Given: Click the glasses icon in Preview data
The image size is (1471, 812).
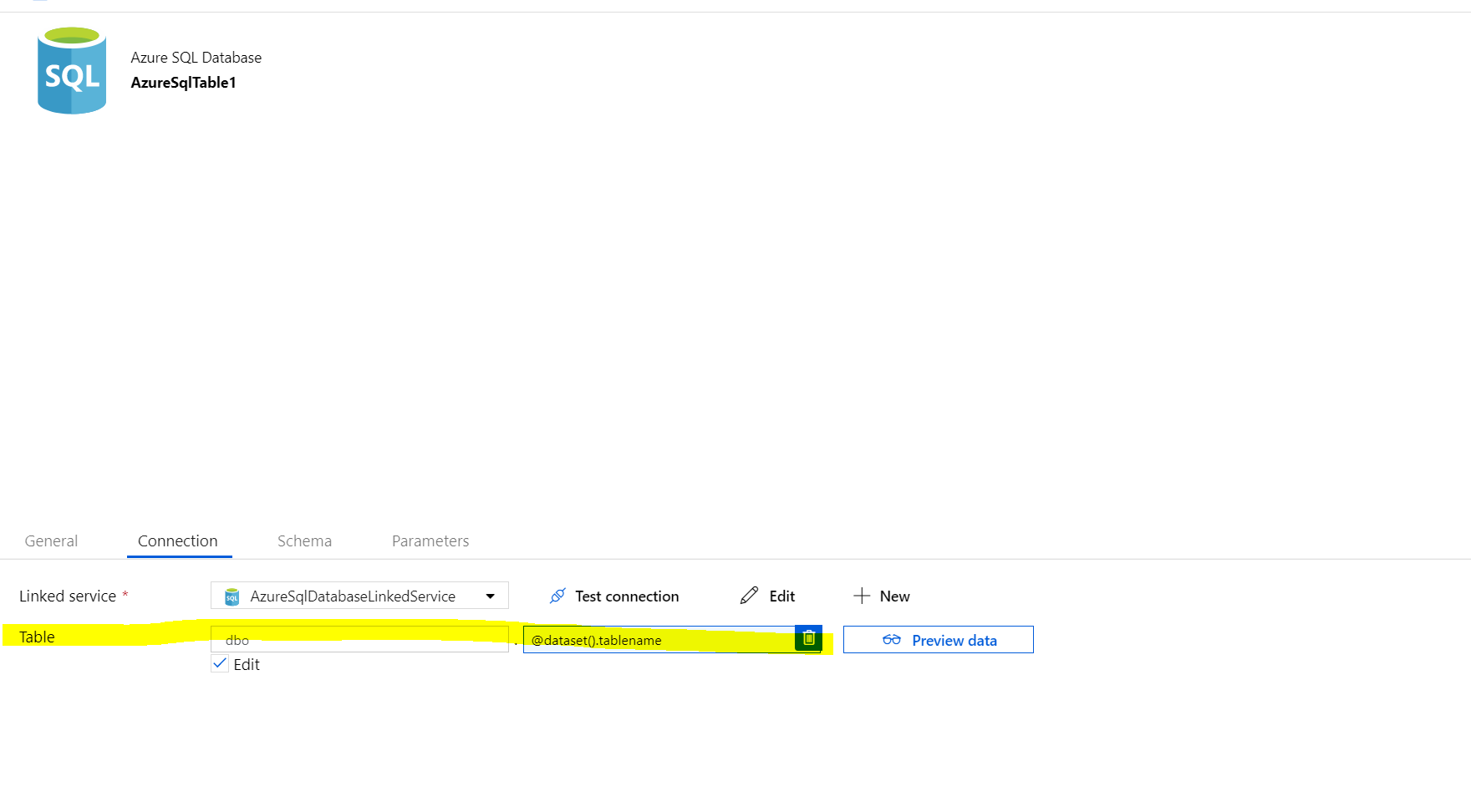Looking at the screenshot, I should pyautogui.click(x=892, y=640).
